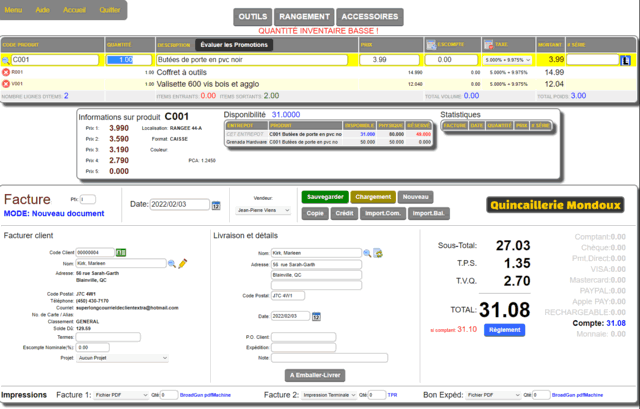640x409 pixels.
Task: Click the delivery Code Postal field
Action: tap(288, 296)
